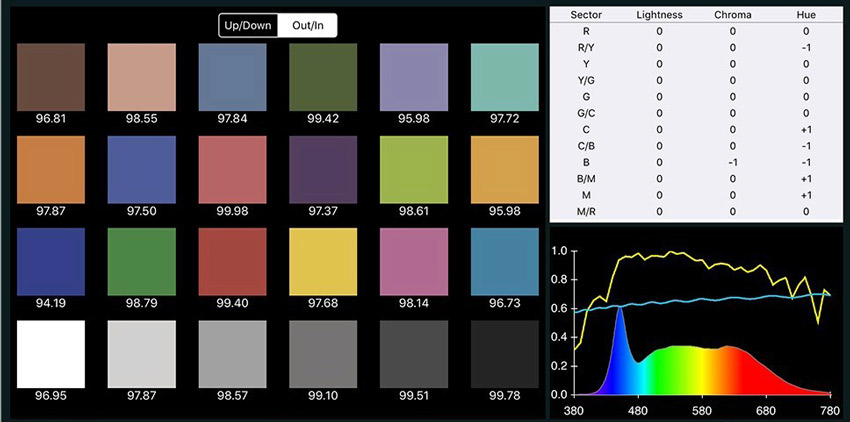Choose the orange swatch labeled 97.87
This screenshot has width=850, height=422.
(x=51, y=169)
